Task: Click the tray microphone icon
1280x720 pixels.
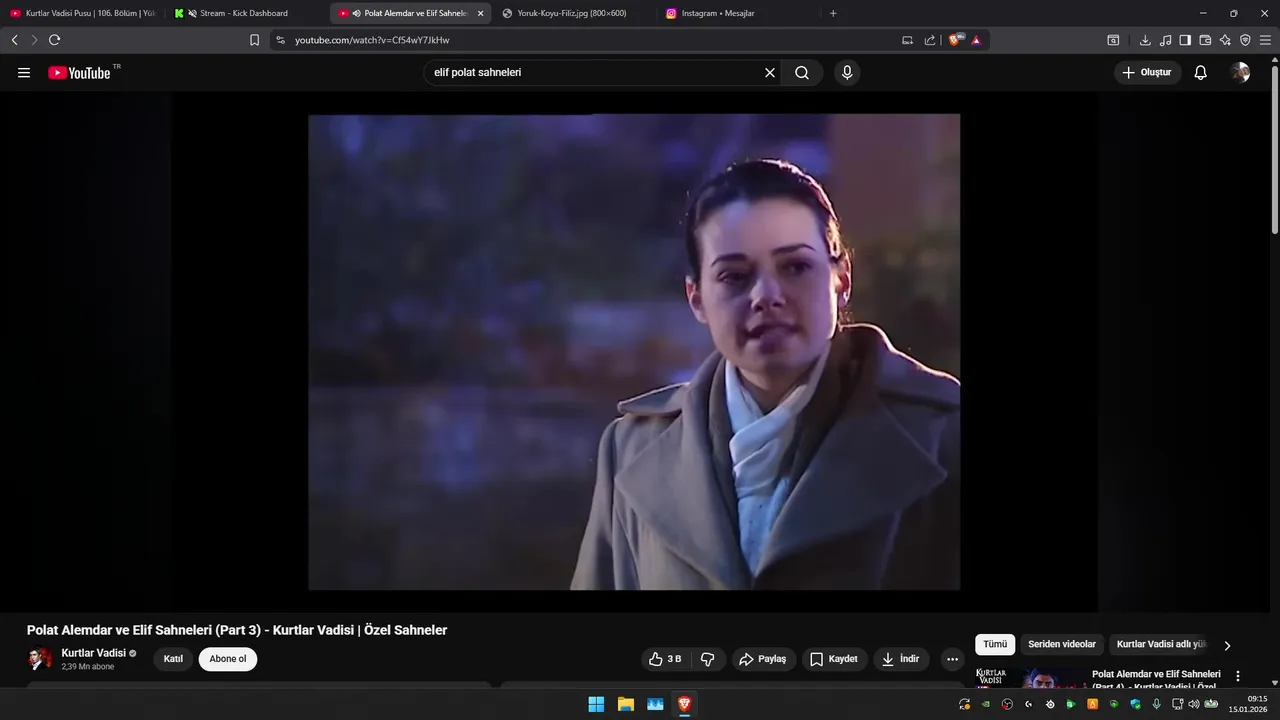Action: pos(1157,704)
